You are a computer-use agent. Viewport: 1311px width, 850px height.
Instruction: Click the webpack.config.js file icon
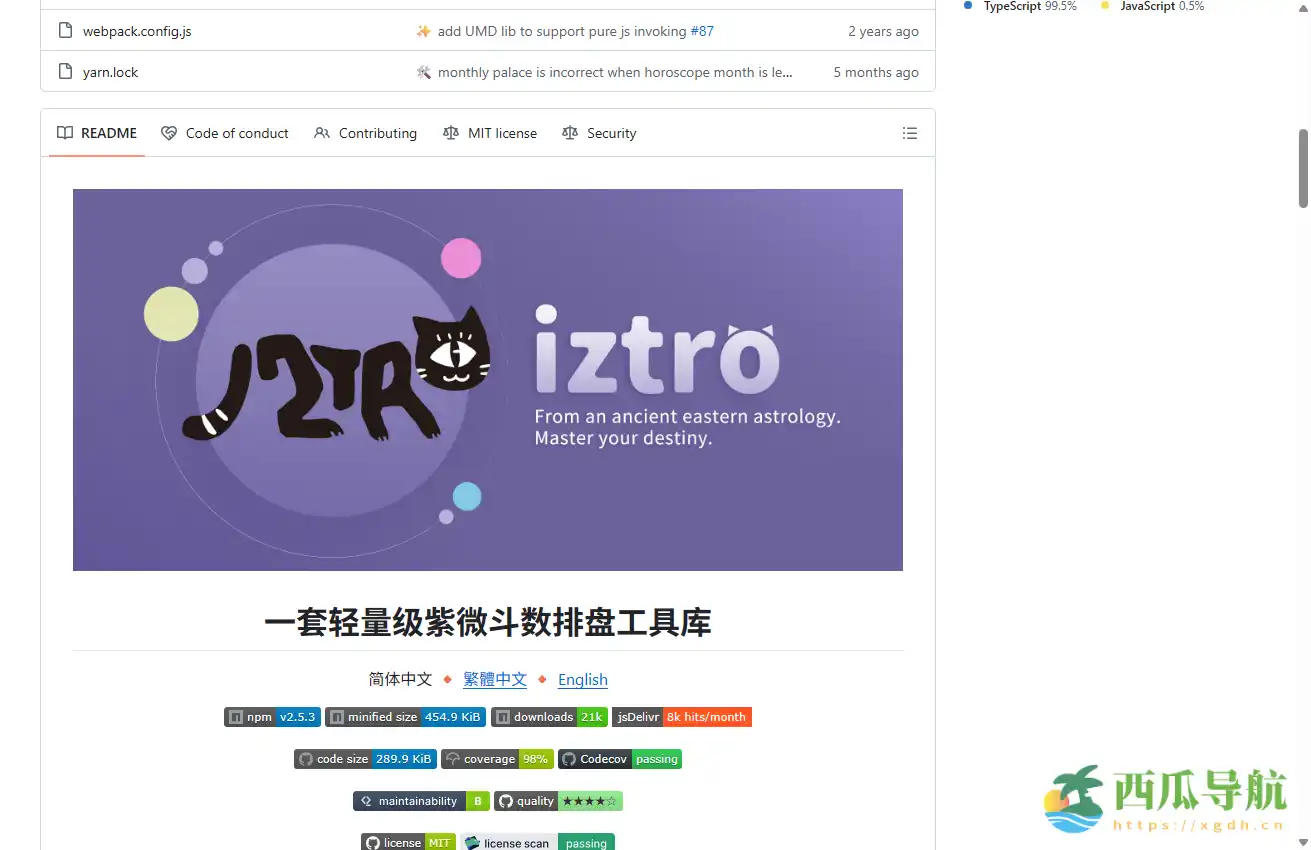63,30
